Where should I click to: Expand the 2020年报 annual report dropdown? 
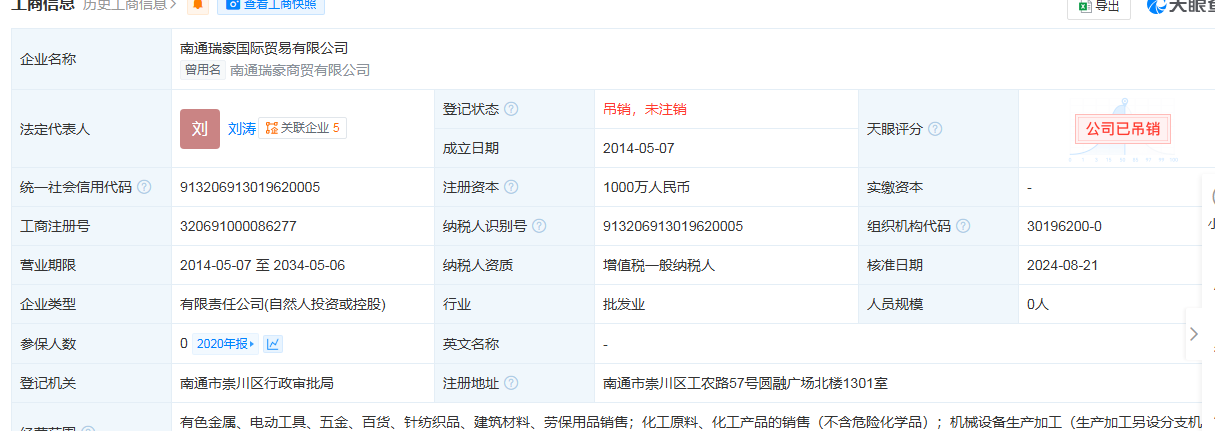[225, 344]
